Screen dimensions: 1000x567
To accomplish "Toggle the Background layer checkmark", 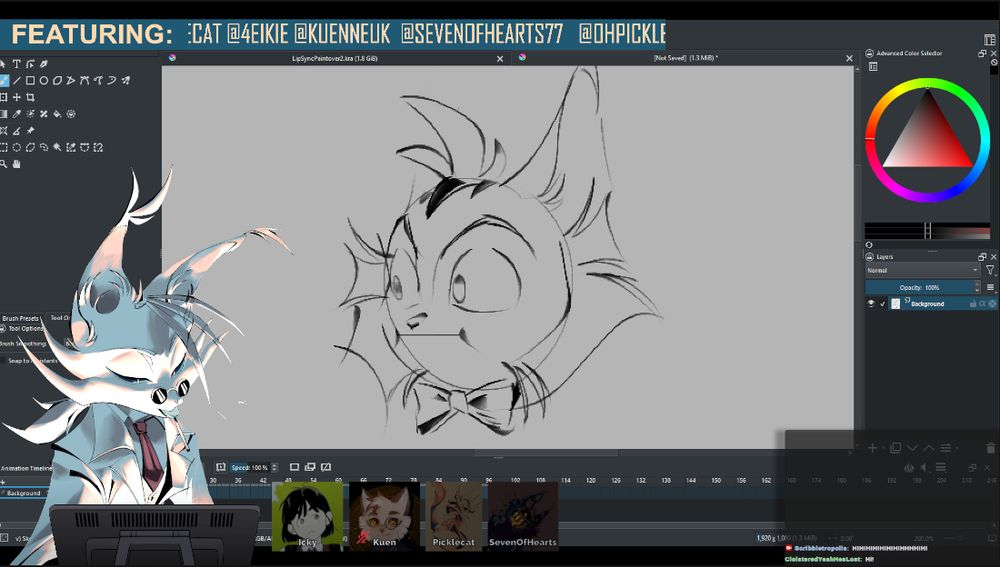I will [883, 304].
